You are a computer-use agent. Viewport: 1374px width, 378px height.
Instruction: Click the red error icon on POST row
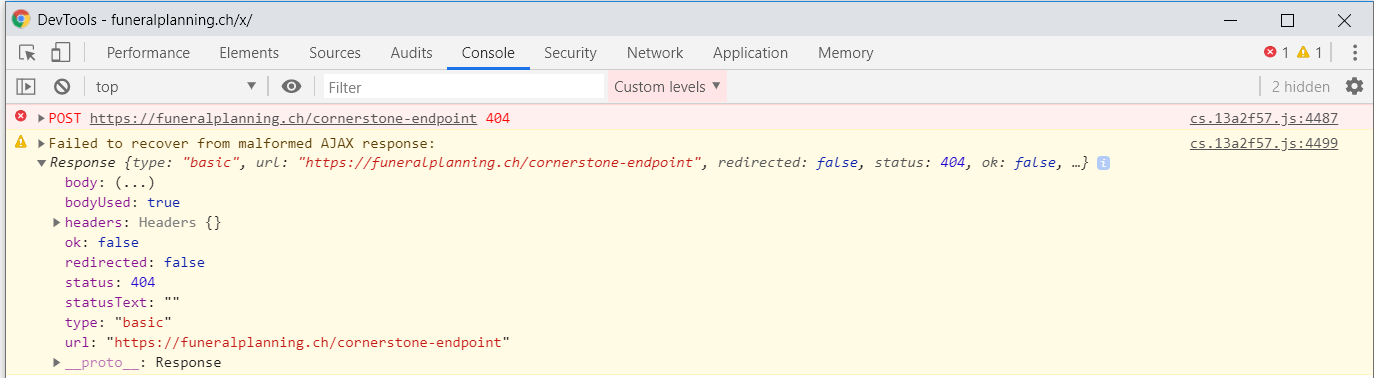click(x=20, y=118)
